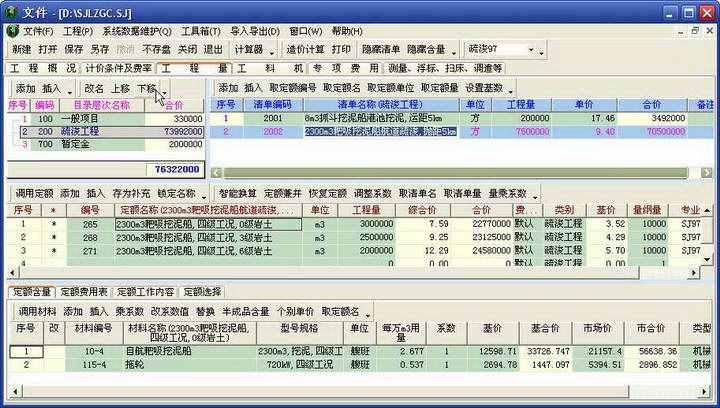
Task: Select material row 拖轮
Action: coord(360,365)
